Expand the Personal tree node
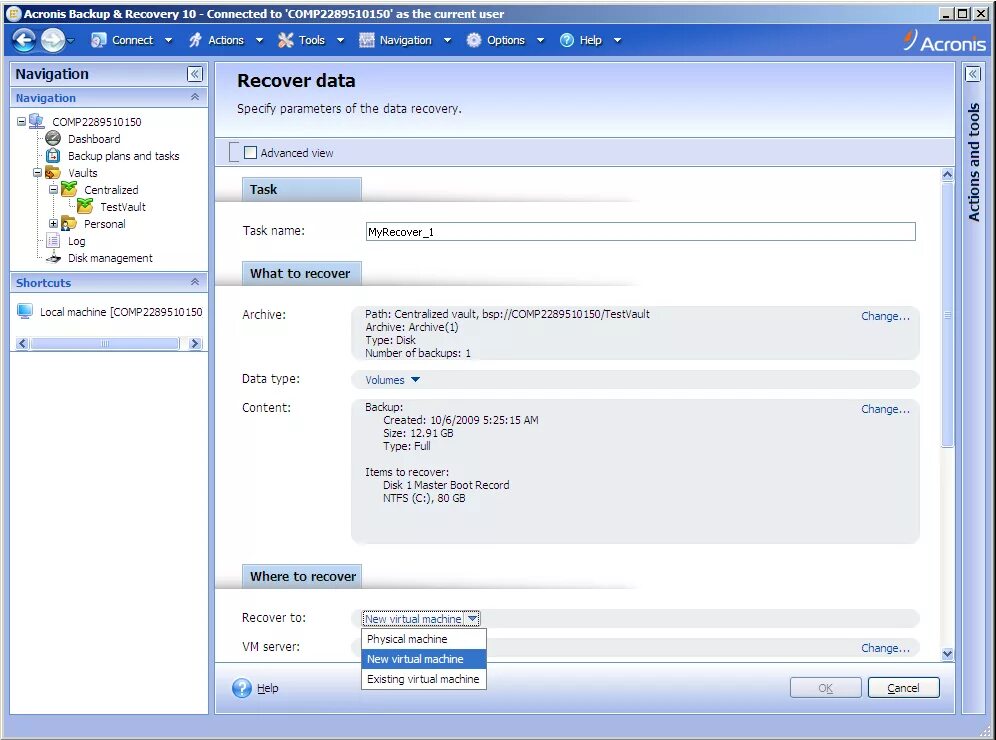The width and height of the screenshot is (996, 740). (x=53, y=224)
